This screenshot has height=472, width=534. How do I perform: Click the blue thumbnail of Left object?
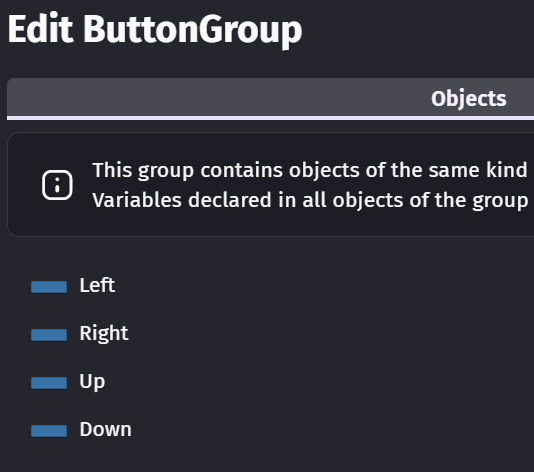point(49,287)
